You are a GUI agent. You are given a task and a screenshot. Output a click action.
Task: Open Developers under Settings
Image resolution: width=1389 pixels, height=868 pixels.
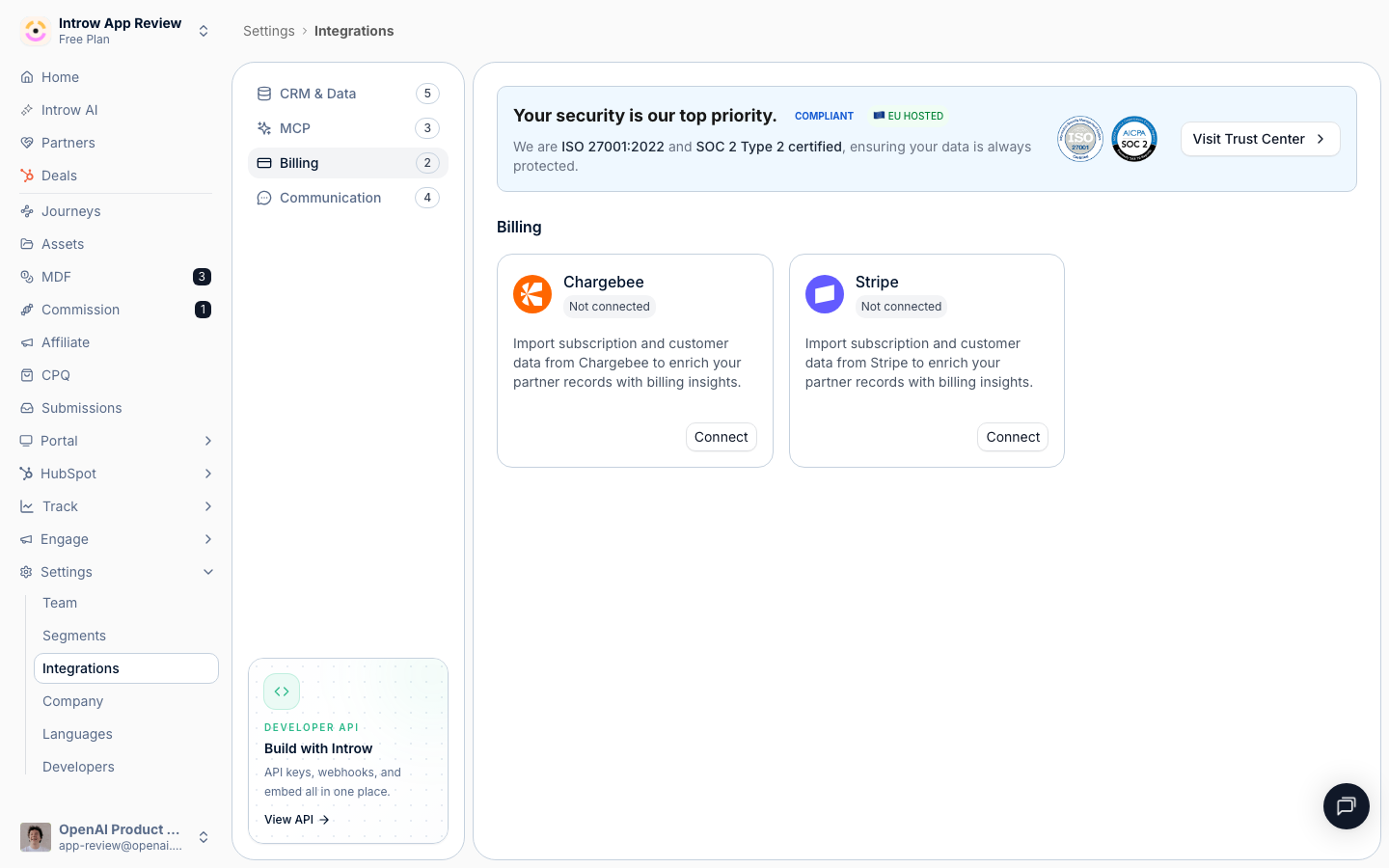point(126,767)
